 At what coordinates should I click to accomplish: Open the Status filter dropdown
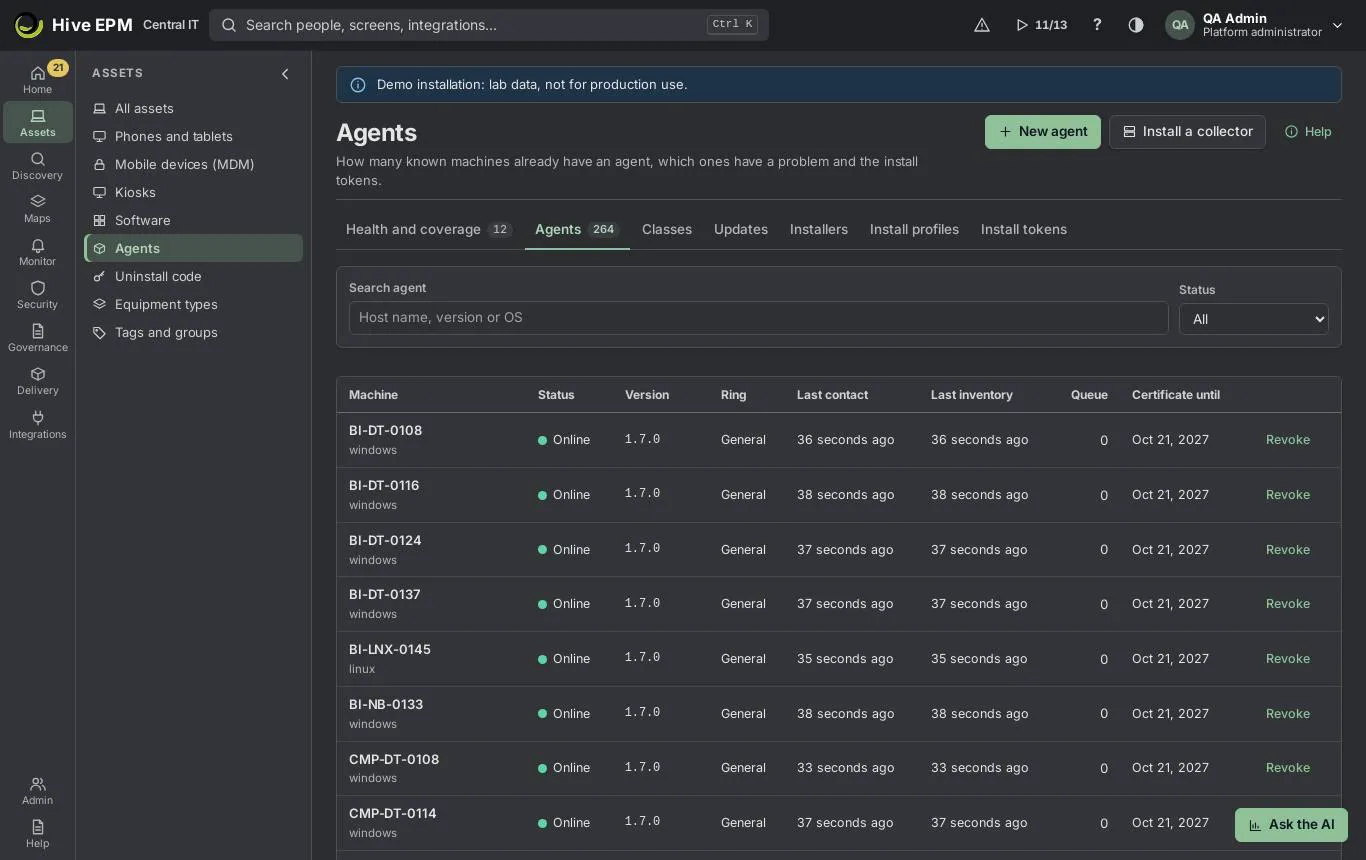1253,319
